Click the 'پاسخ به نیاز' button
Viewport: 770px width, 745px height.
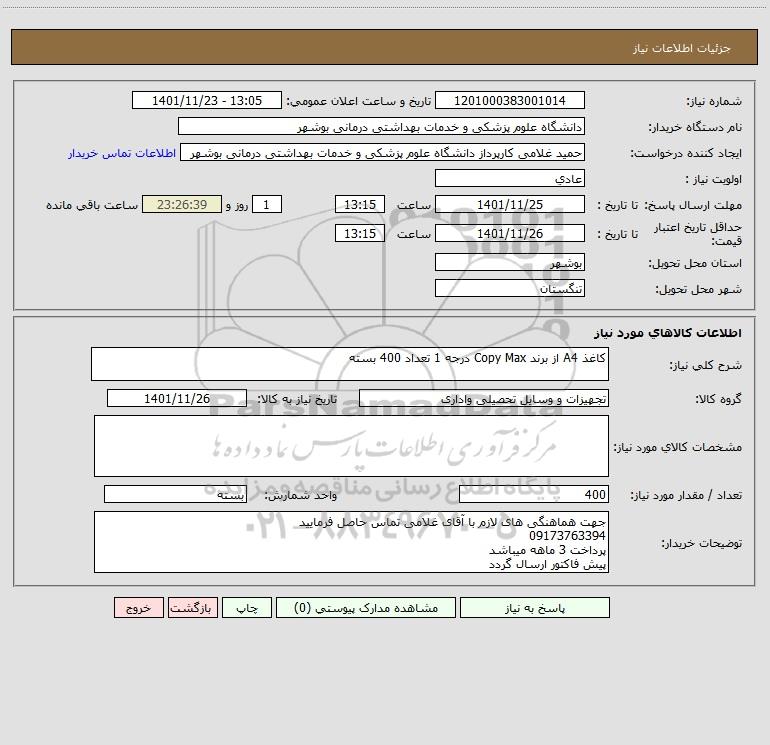click(x=535, y=608)
